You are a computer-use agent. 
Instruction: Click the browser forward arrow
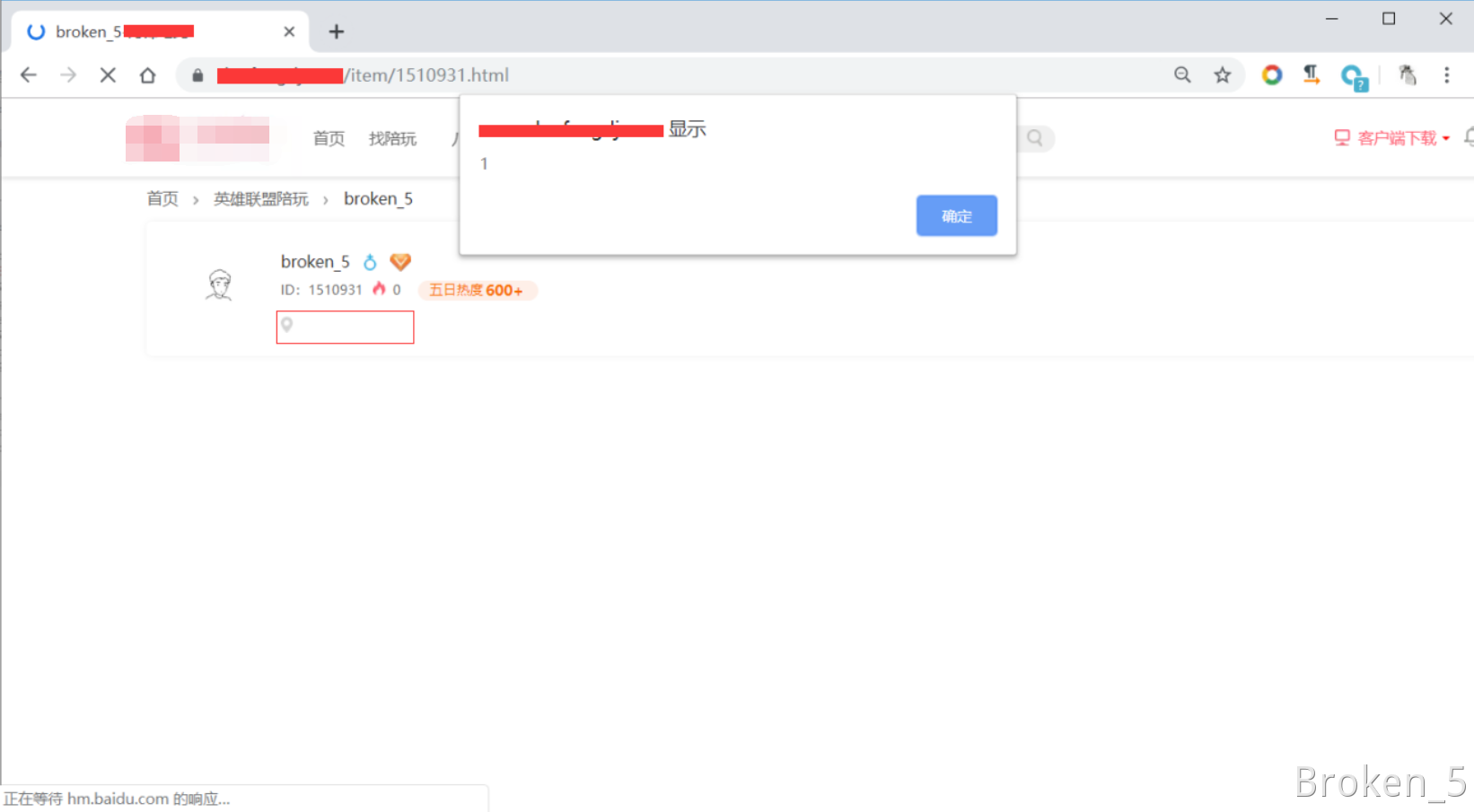click(x=68, y=75)
